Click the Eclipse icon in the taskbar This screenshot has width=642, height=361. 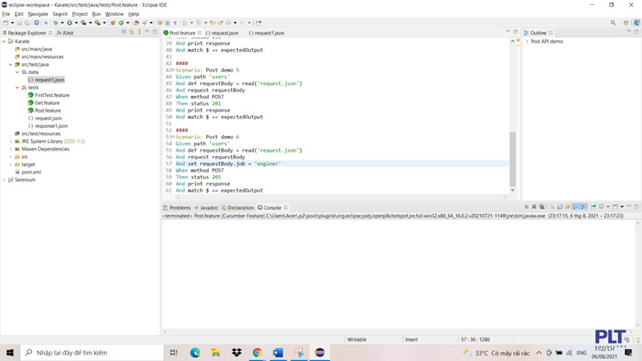pyautogui.click(x=320, y=352)
